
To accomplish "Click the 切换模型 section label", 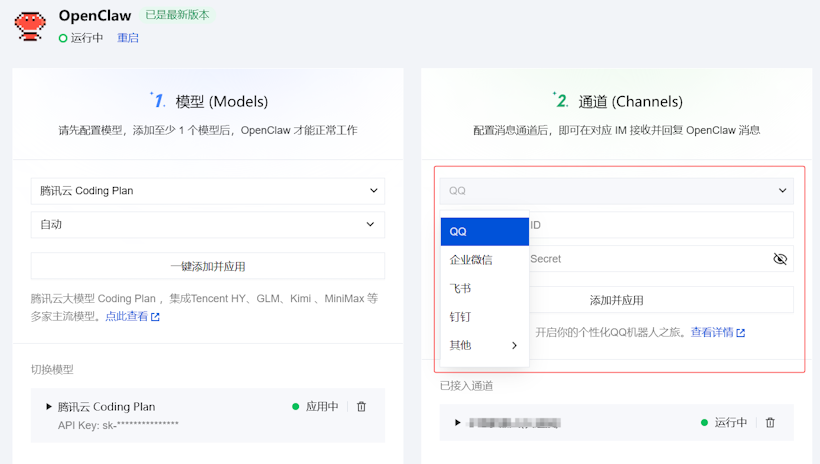I will tap(52, 369).
